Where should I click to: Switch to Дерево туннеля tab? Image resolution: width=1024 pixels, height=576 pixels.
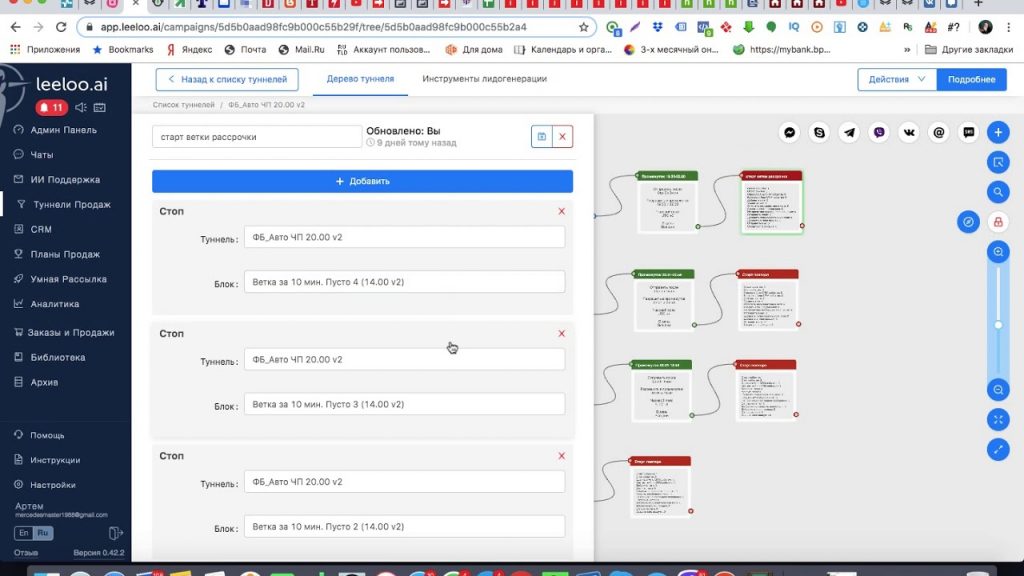pos(360,79)
